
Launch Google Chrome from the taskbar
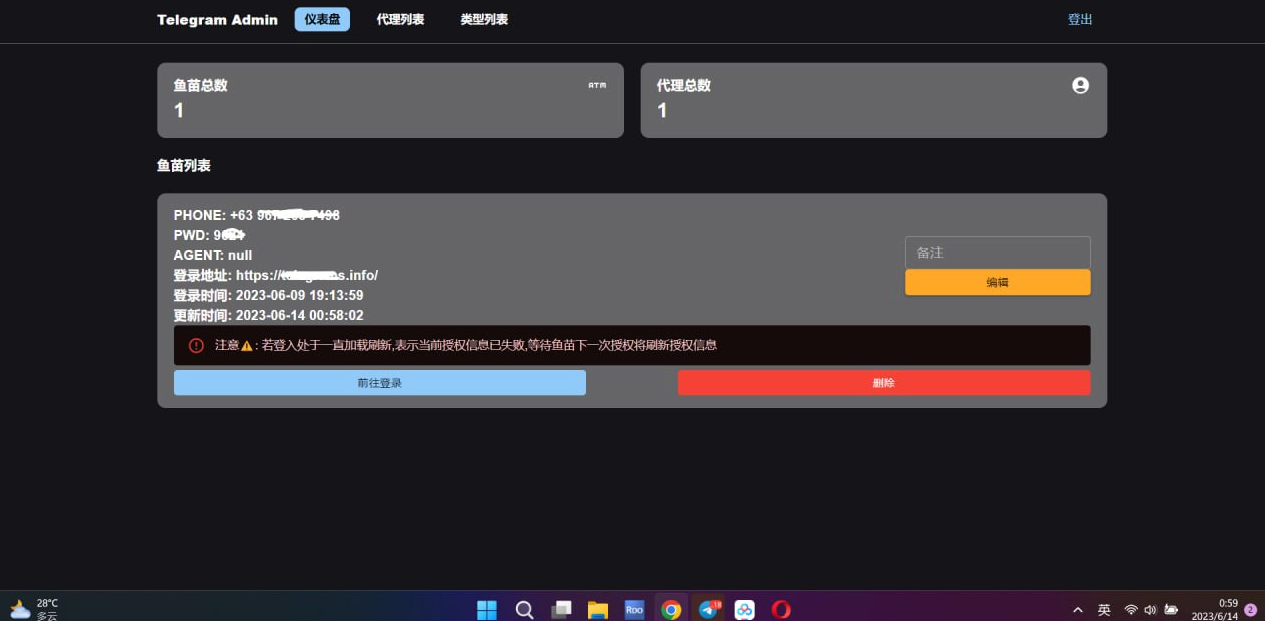[671, 609]
